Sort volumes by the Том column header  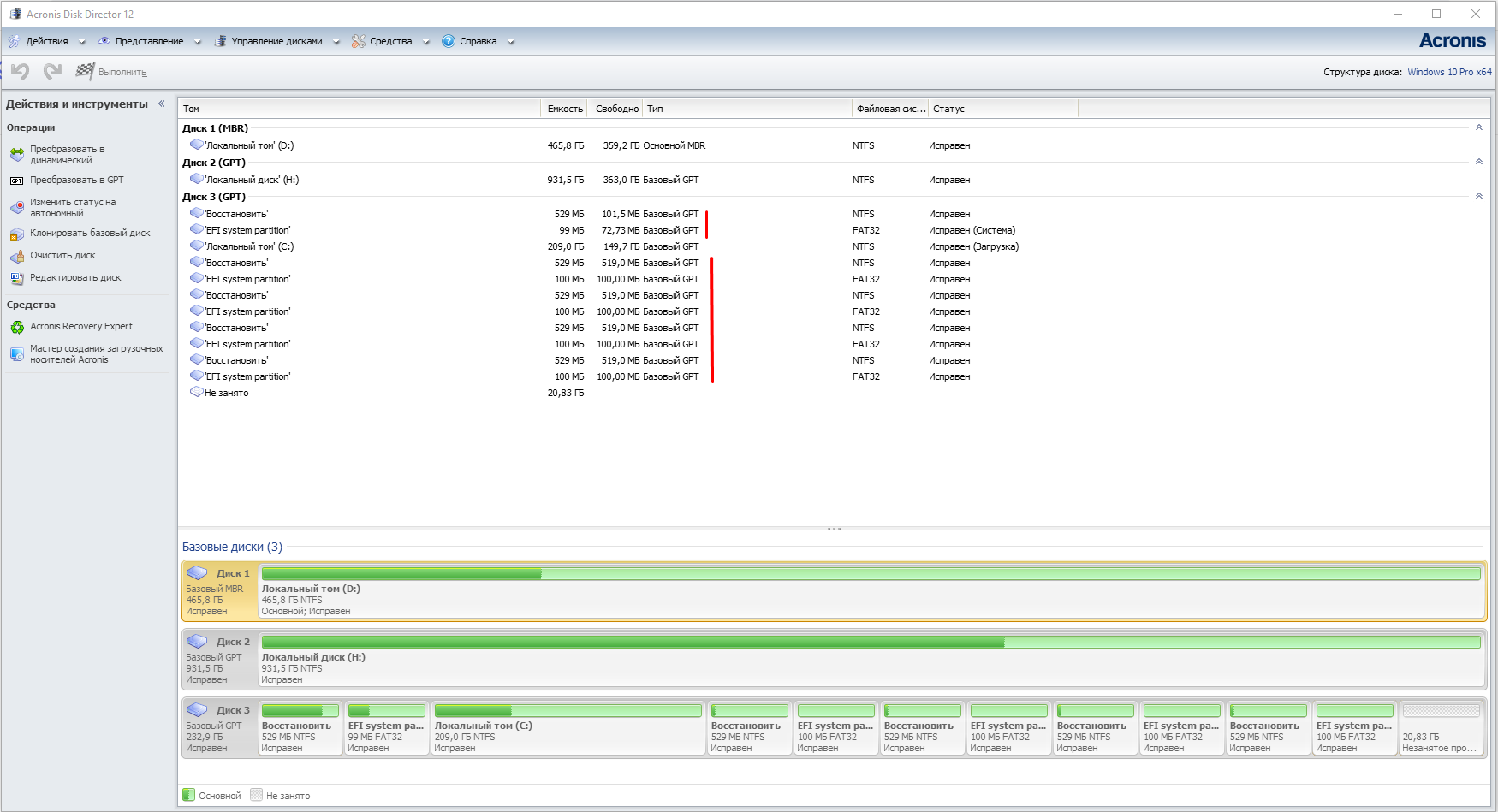pyautogui.click(x=360, y=109)
